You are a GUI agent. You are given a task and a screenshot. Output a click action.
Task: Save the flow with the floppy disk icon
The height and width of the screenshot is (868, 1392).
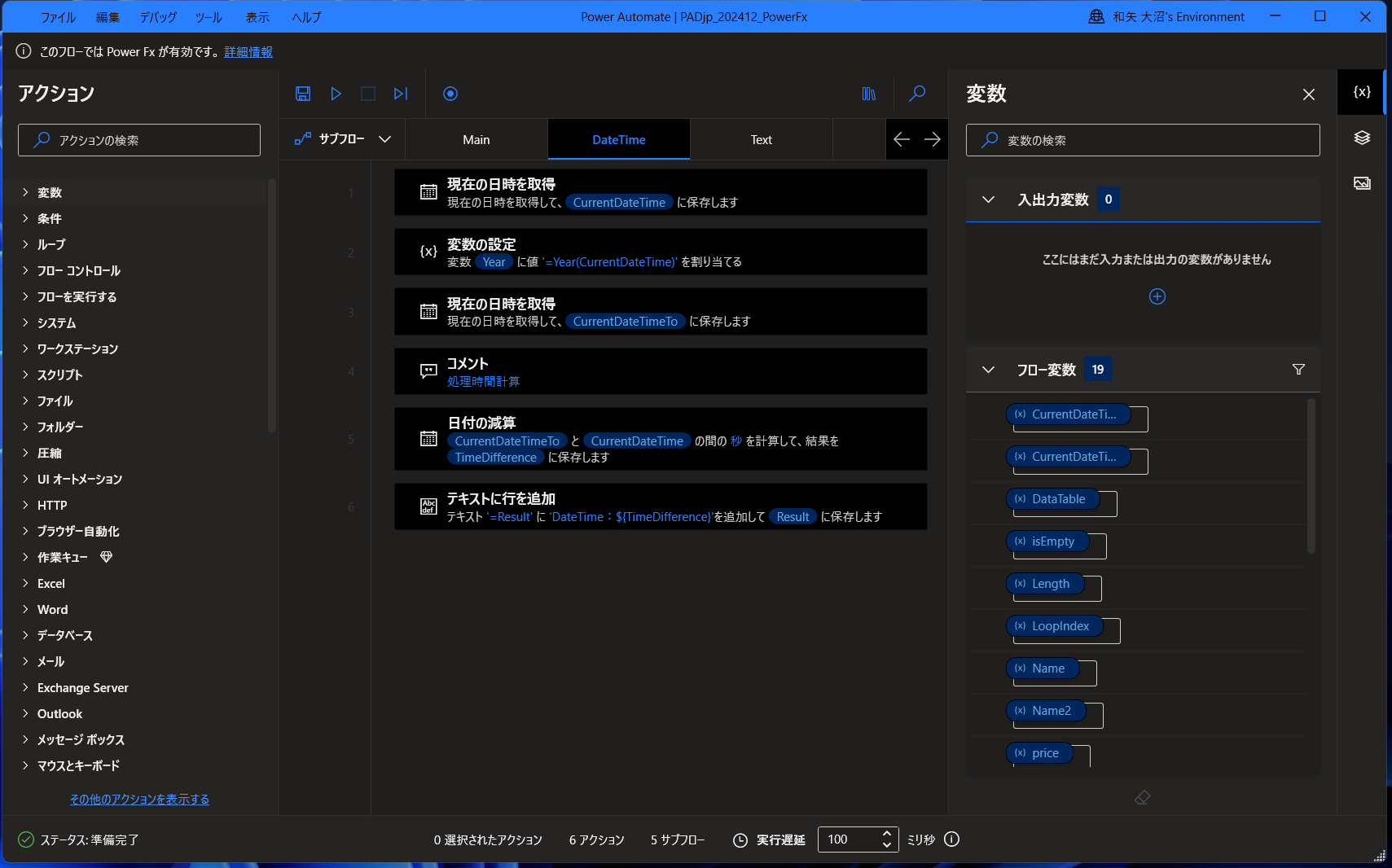click(303, 94)
